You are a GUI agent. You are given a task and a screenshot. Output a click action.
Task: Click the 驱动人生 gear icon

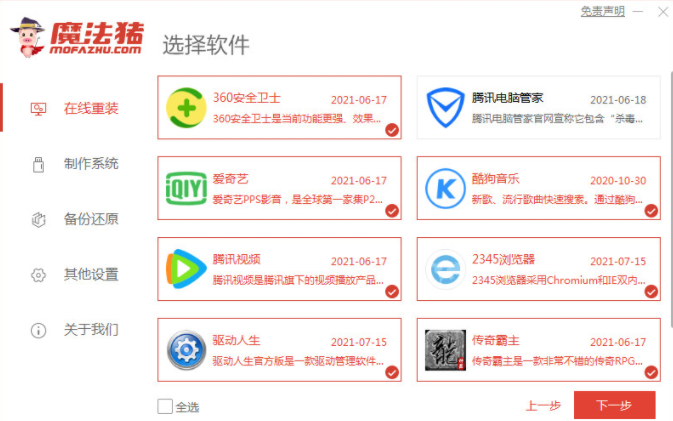pyautogui.click(x=186, y=350)
